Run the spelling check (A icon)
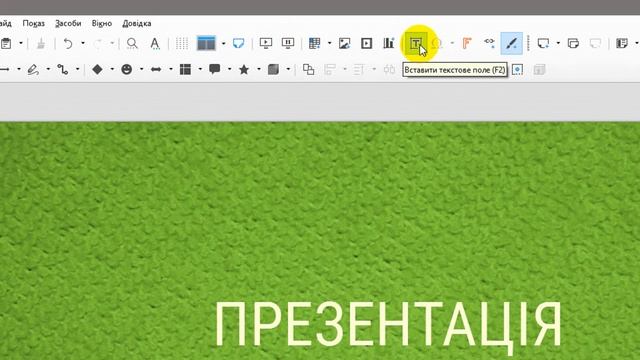 [x=155, y=43]
